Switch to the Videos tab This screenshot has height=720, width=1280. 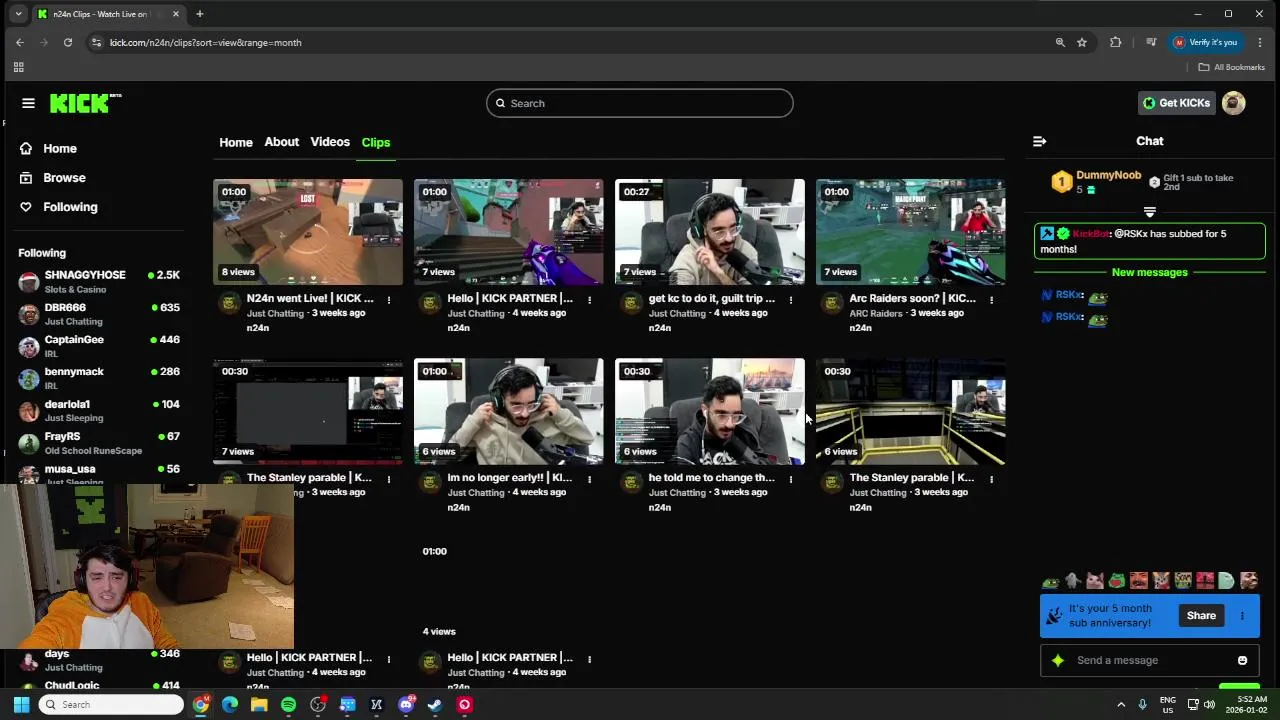pyautogui.click(x=330, y=142)
